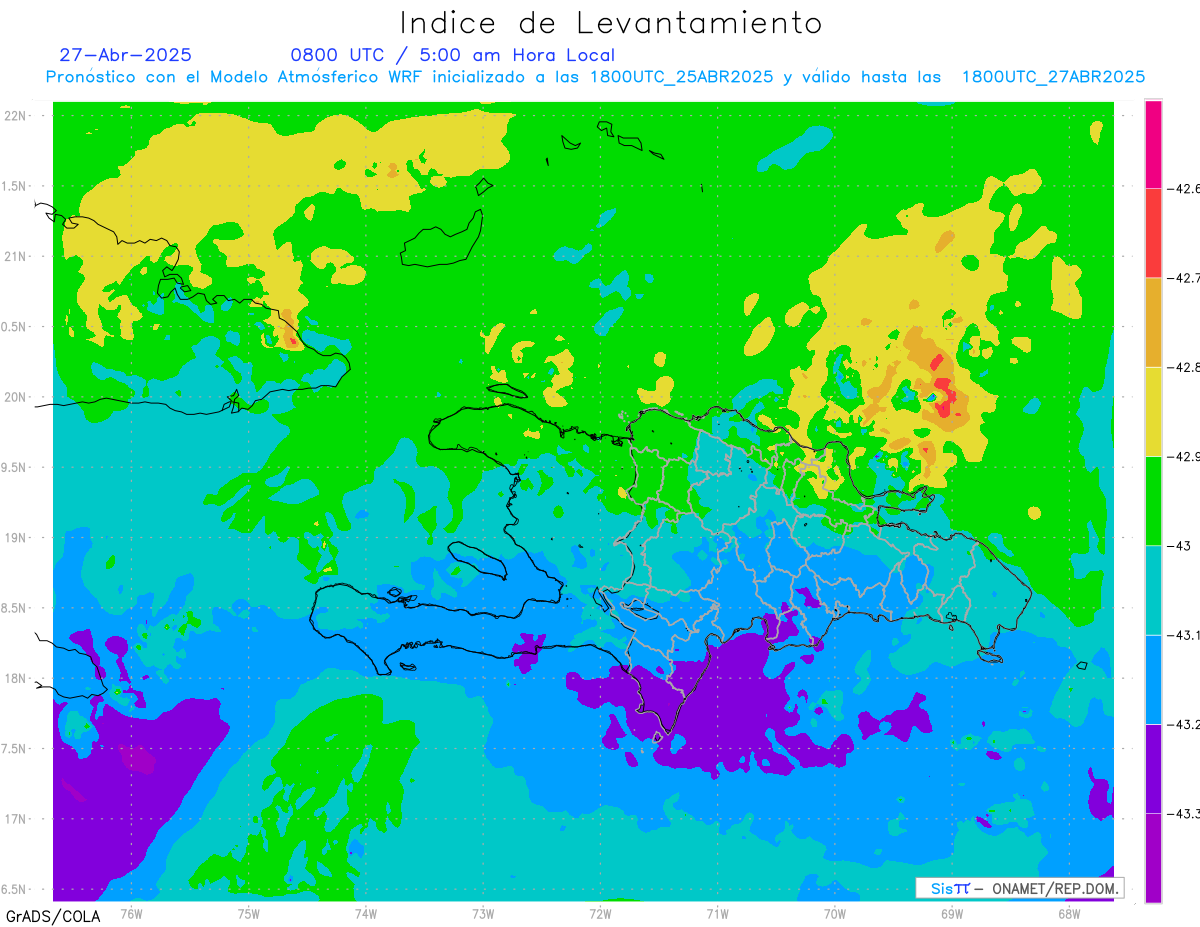The image size is (1200, 927).
Task: Click the latitude label 19N
Action: point(15,537)
